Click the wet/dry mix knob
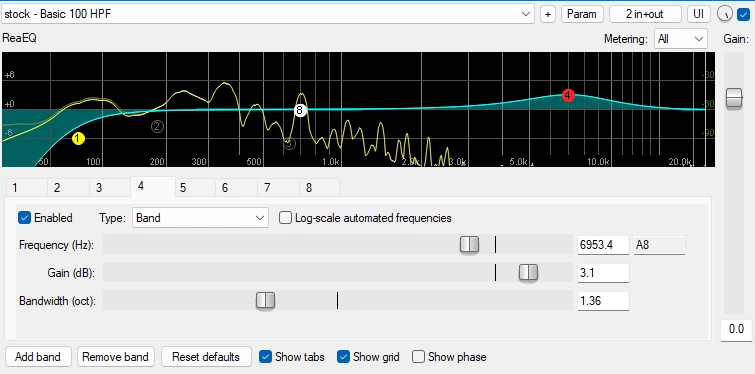 point(725,14)
